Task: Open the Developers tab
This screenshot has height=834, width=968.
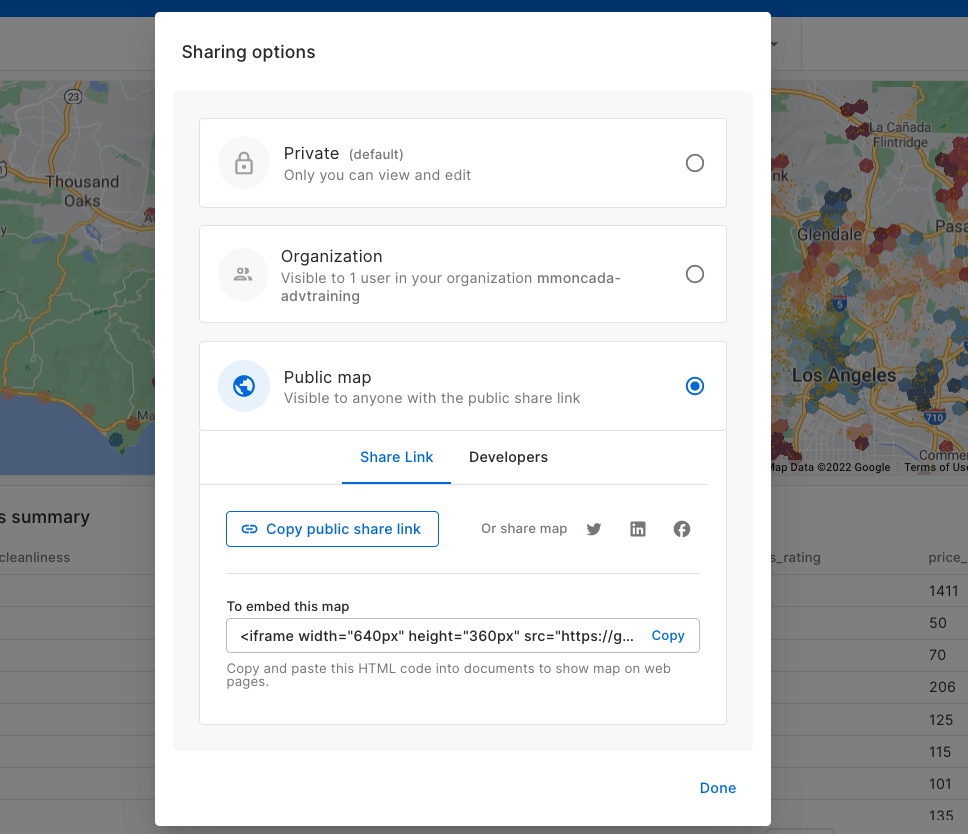Action: [508, 457]
